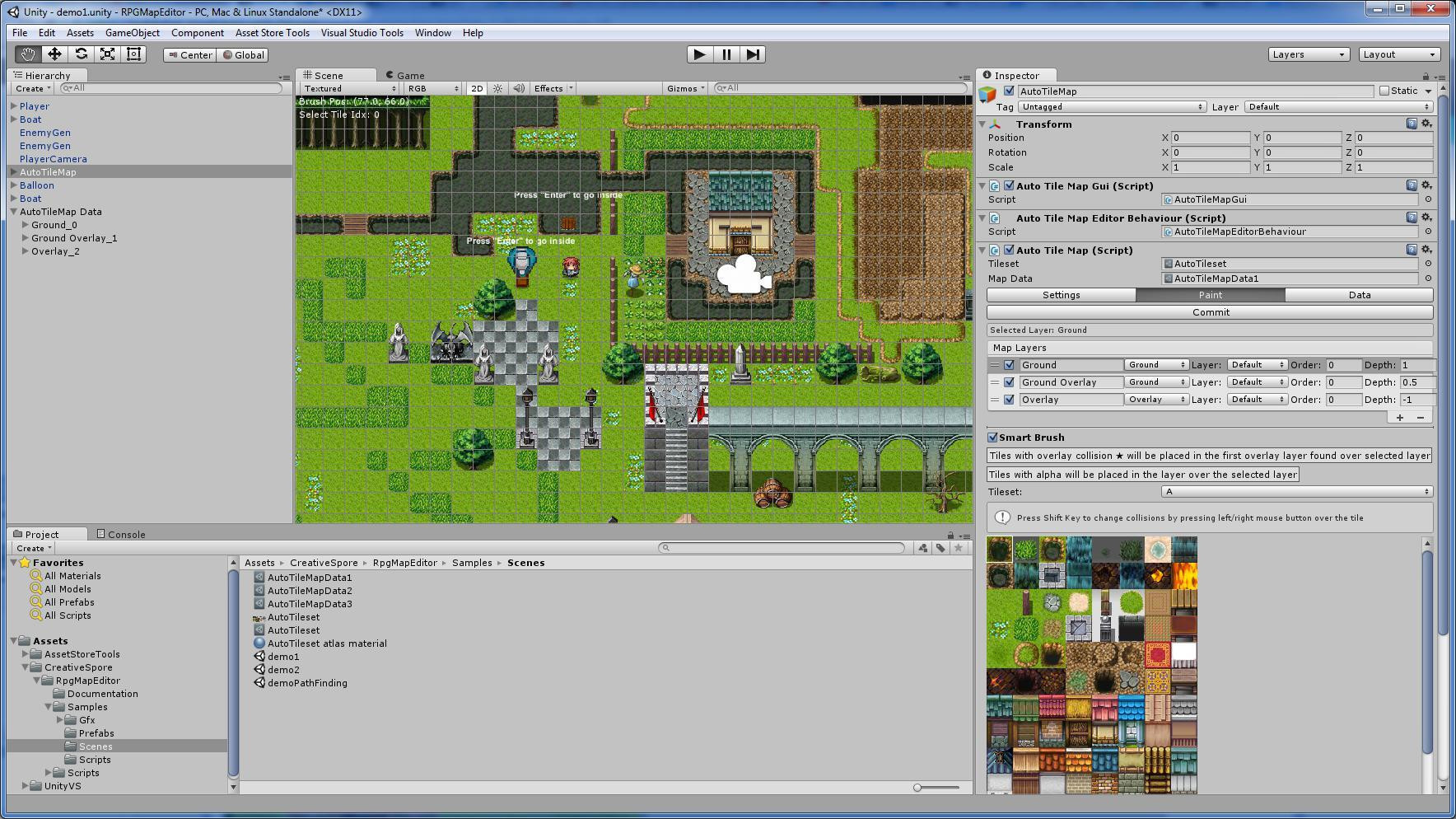Switch to the Game tab
The height and width of the screenshot is (819, 1456).
[x=405, y=75]
